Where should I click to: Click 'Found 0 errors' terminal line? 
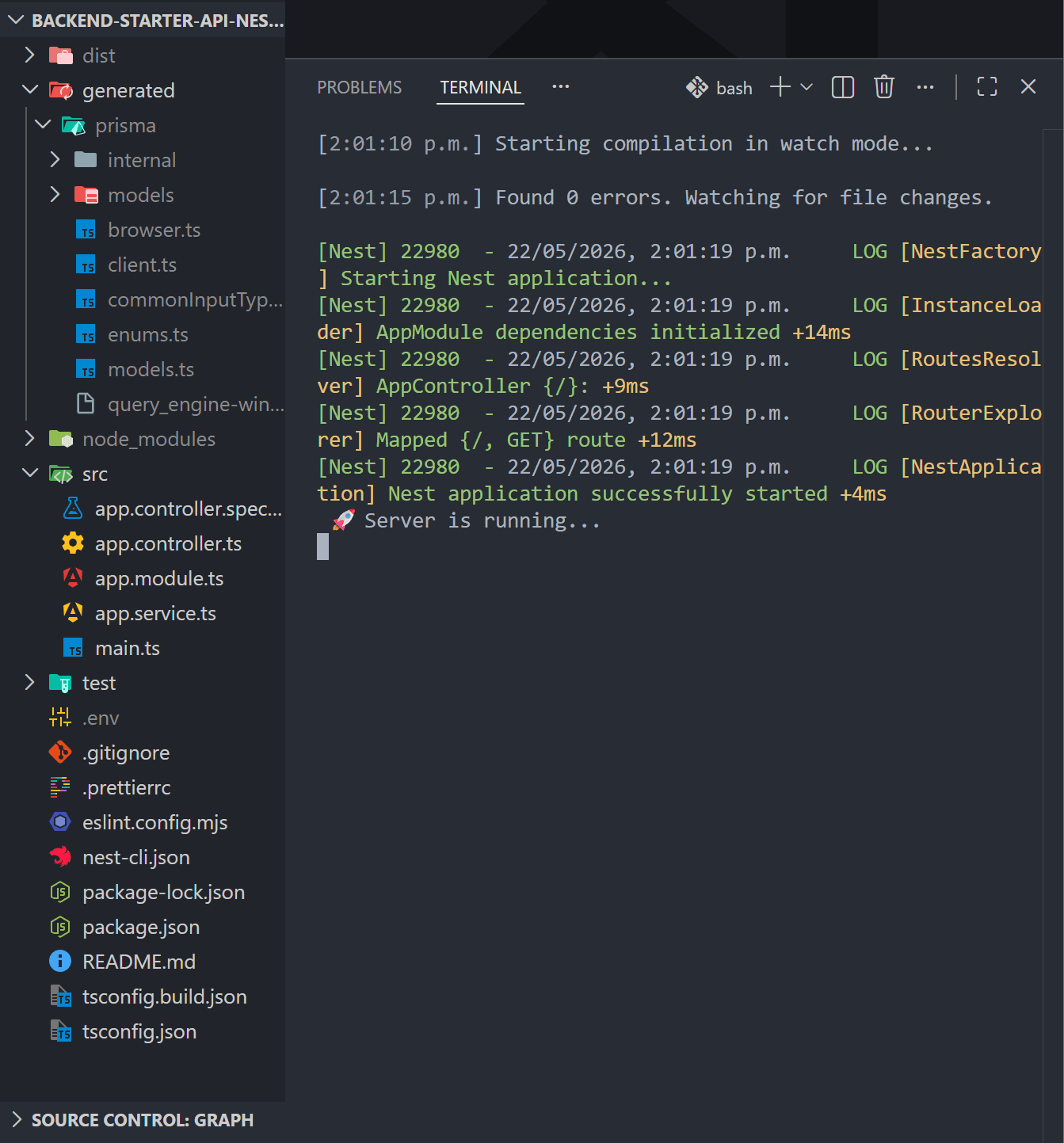point(654,197)
